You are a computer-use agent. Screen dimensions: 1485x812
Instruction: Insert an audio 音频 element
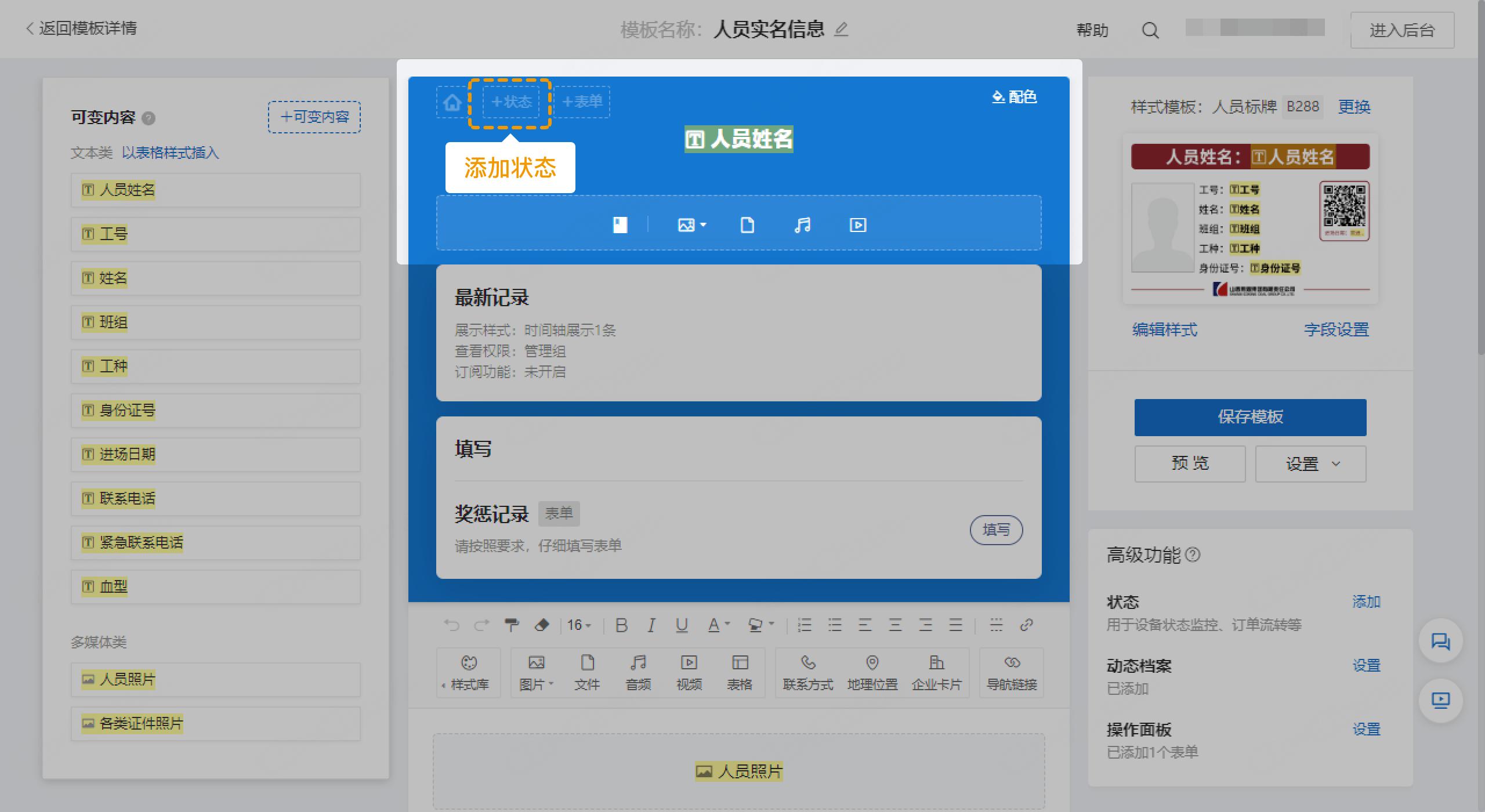[638, 673]
